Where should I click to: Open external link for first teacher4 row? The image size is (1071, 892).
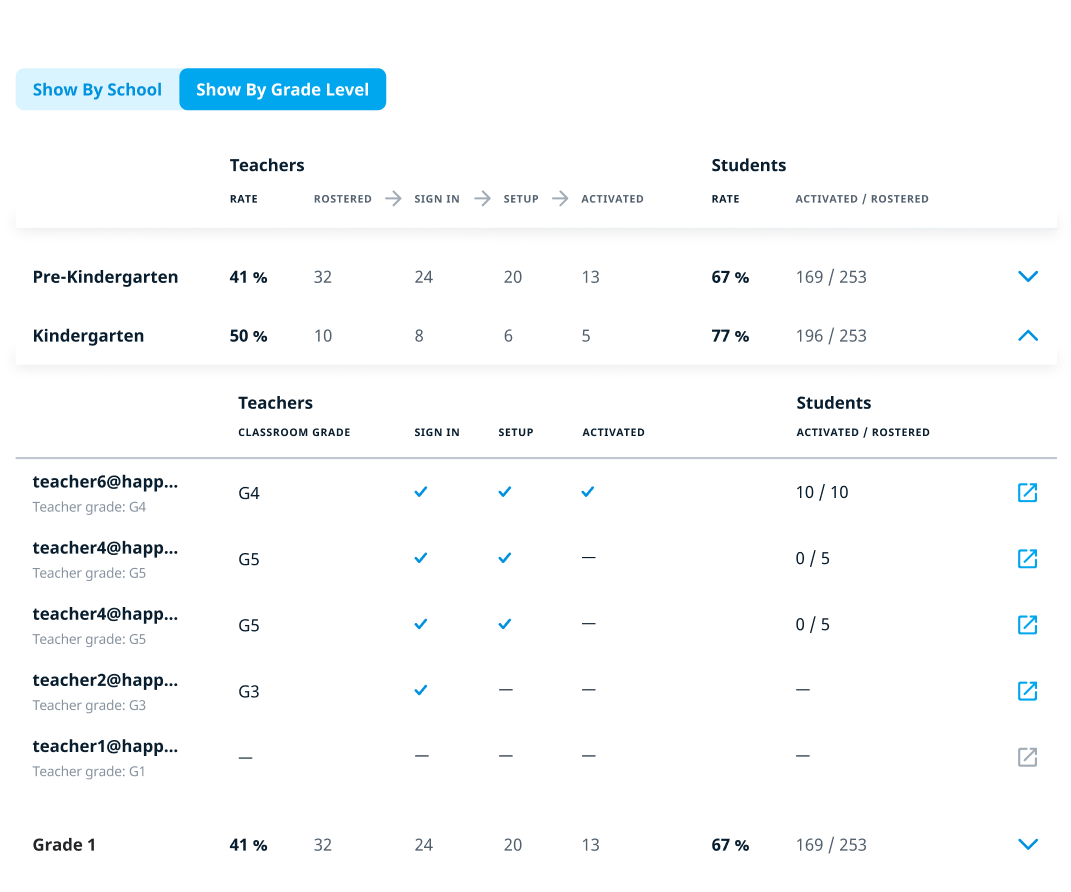(1027, 559)
